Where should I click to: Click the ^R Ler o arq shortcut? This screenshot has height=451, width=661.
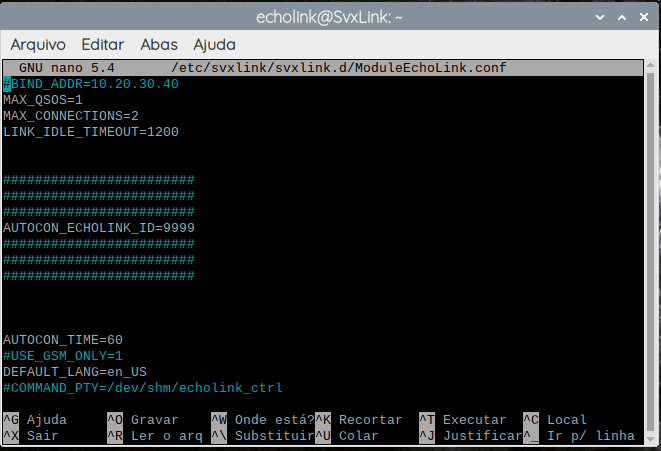155,436
